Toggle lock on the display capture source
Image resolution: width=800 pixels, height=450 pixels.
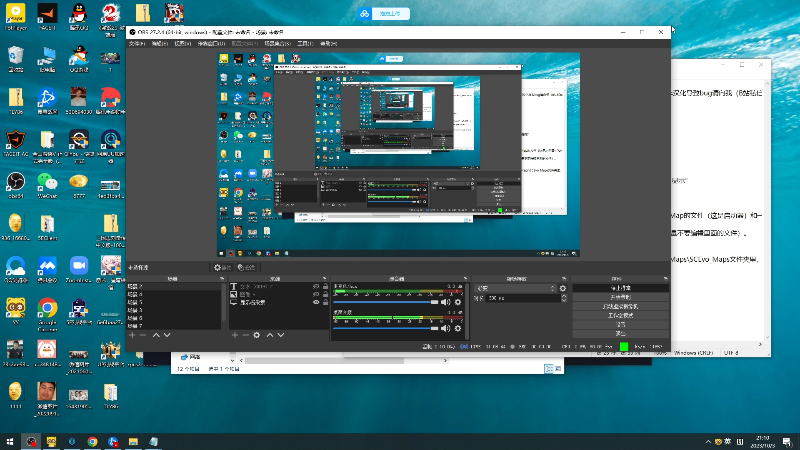coord(325,302)
